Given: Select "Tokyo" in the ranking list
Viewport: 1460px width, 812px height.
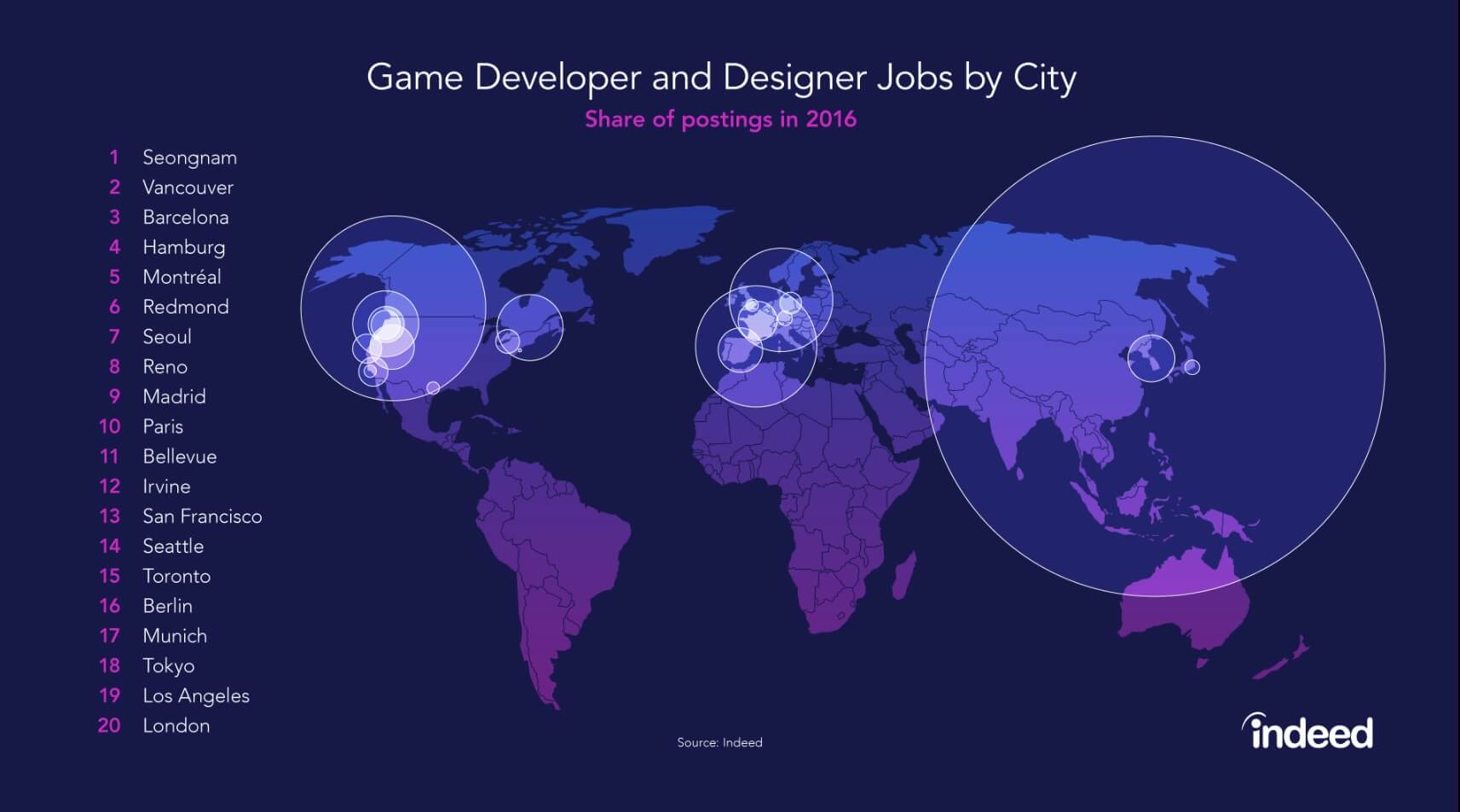Looking at the screenshot, I should click(x=168, y=665).
